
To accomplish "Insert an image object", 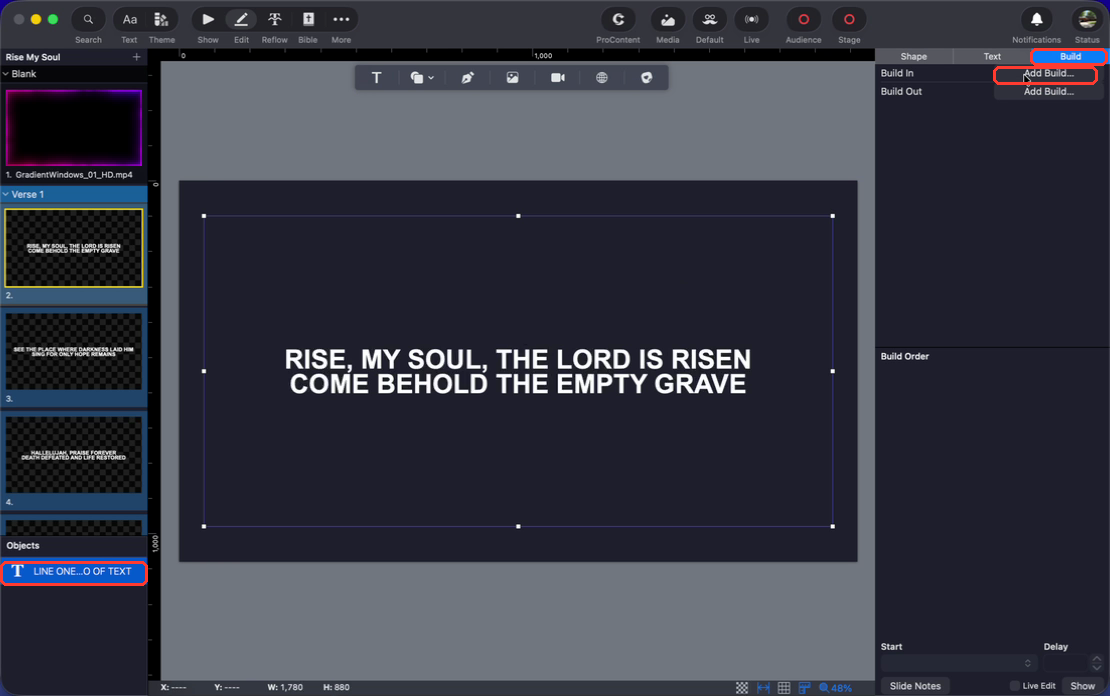I will tap(513, 78).
